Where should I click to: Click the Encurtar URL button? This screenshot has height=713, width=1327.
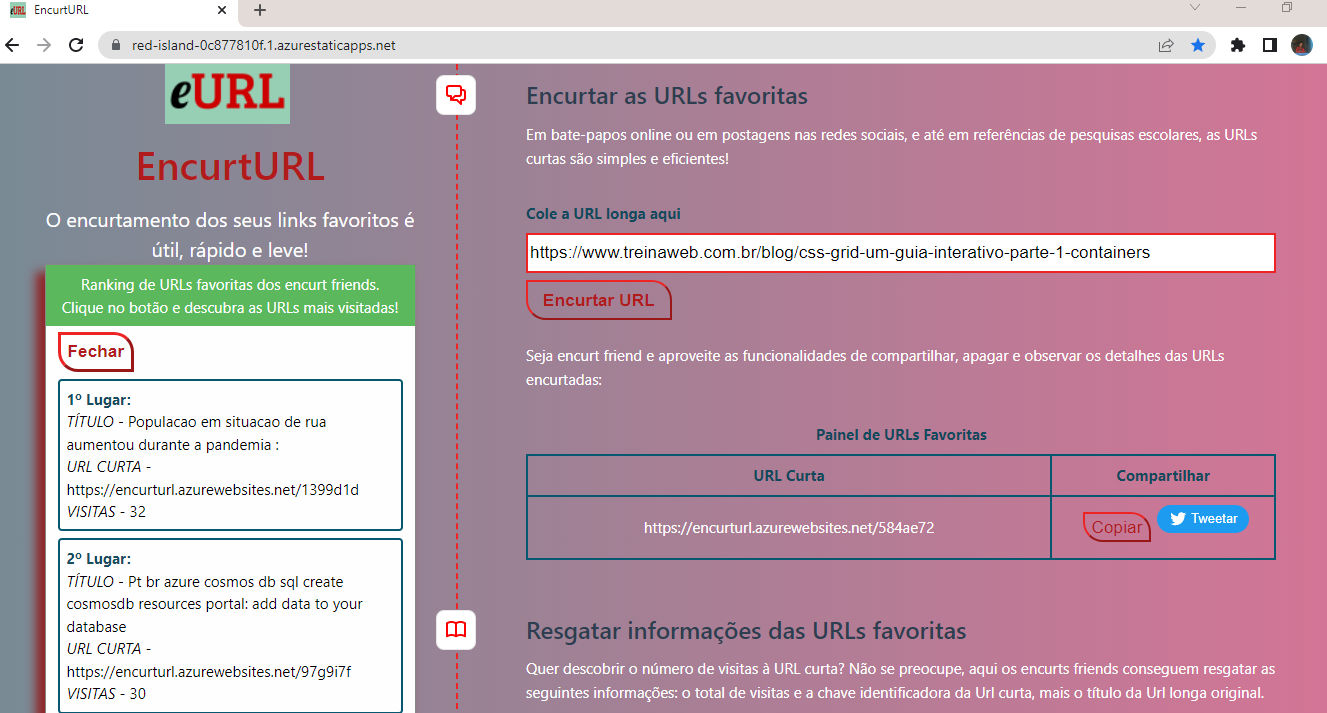pyautogui.click(x=598, y=300)
